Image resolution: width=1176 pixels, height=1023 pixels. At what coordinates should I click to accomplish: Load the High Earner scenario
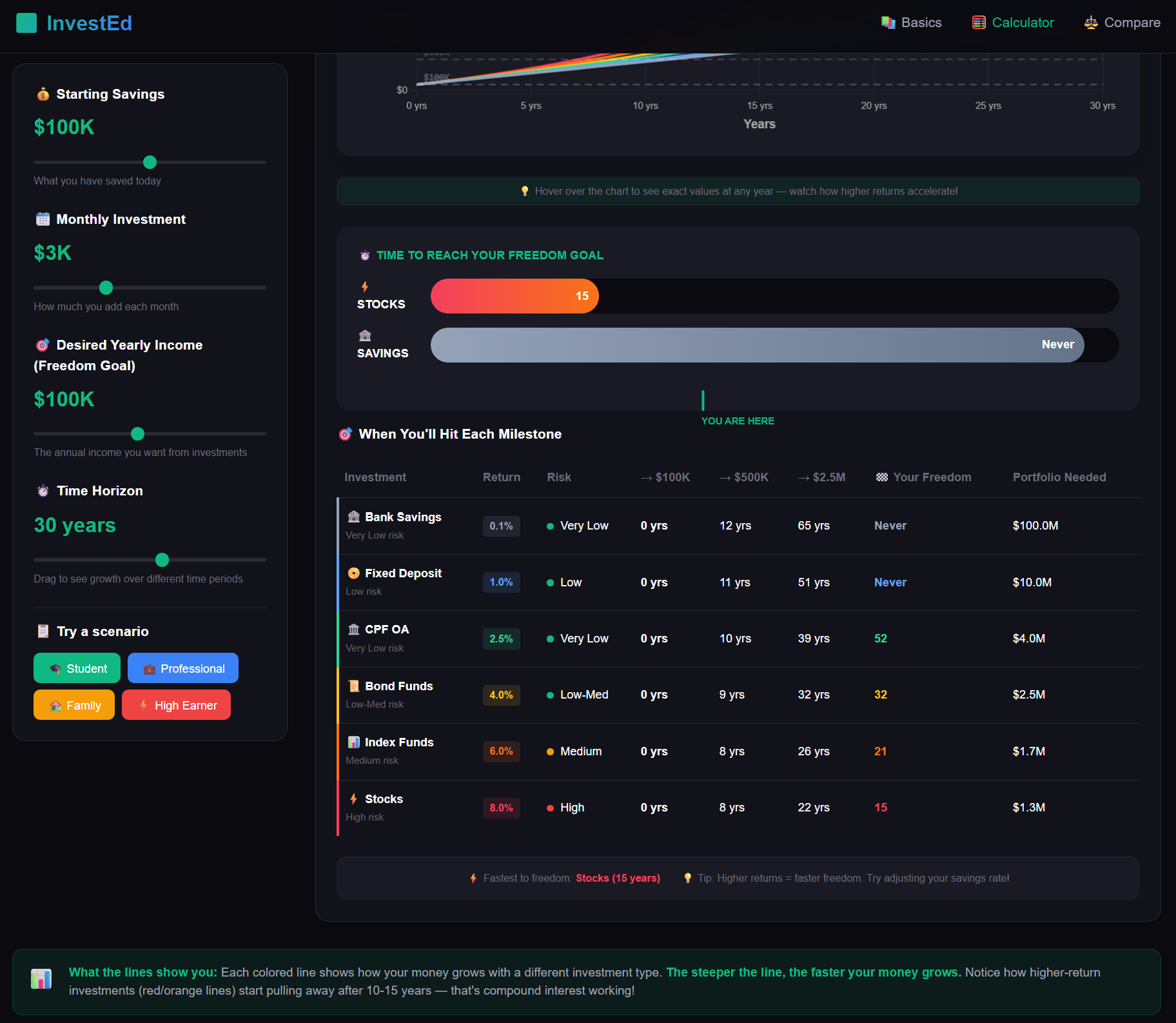pos(176,705)
